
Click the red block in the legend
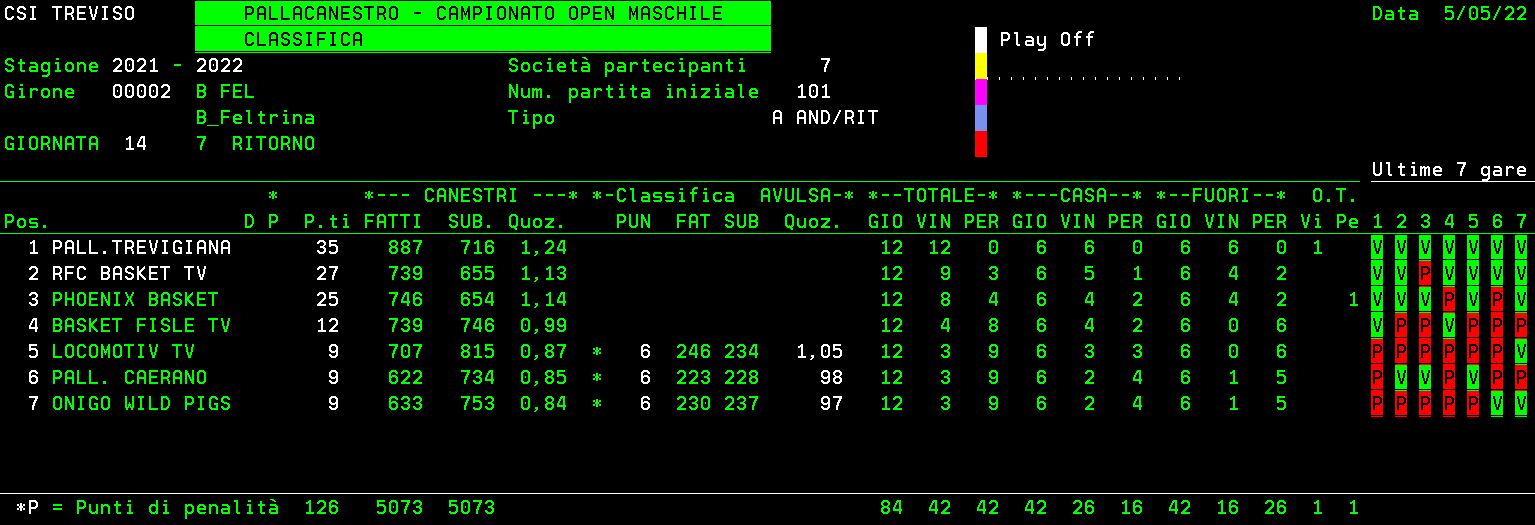981,144
